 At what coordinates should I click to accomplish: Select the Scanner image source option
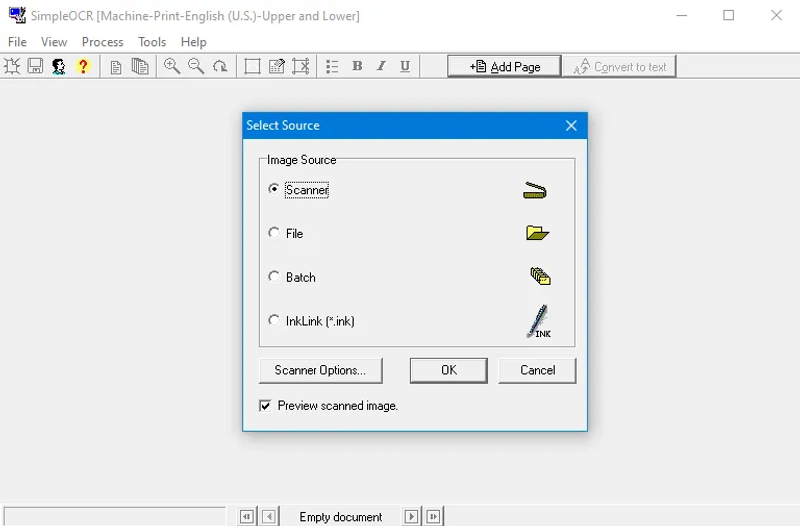click(274, 189)
